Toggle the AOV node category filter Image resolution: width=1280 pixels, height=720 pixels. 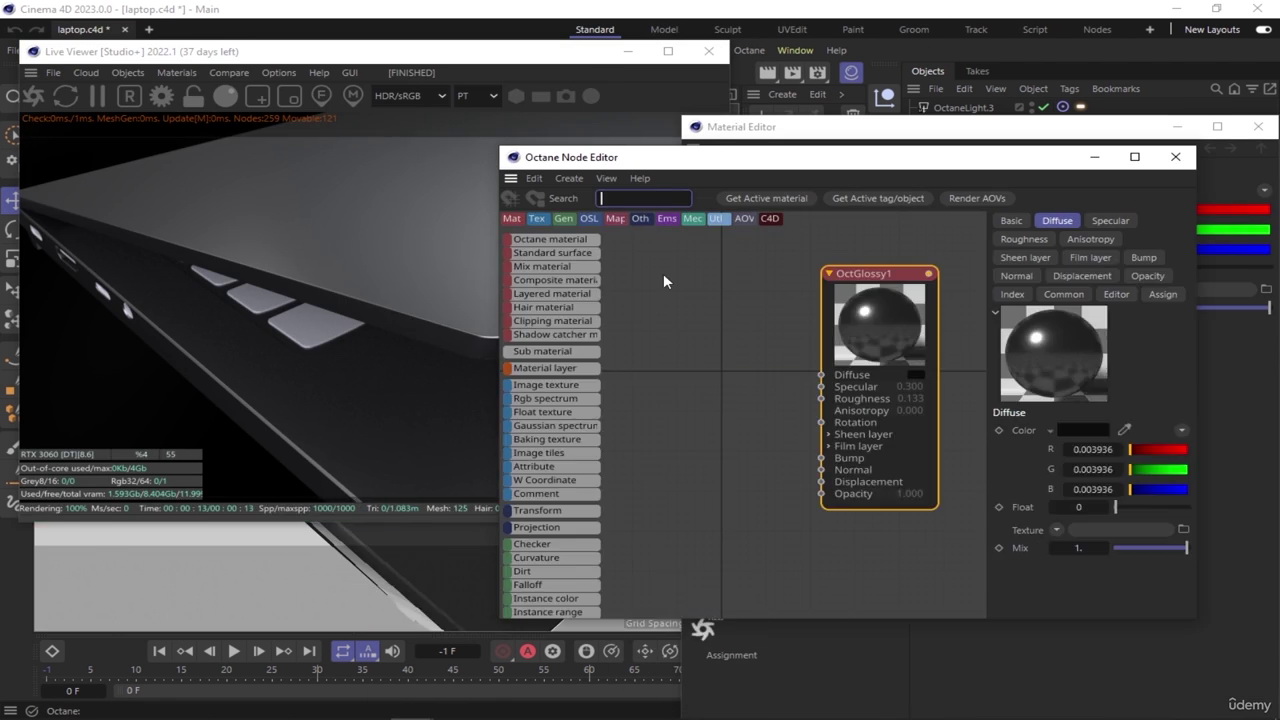[745, 219]
